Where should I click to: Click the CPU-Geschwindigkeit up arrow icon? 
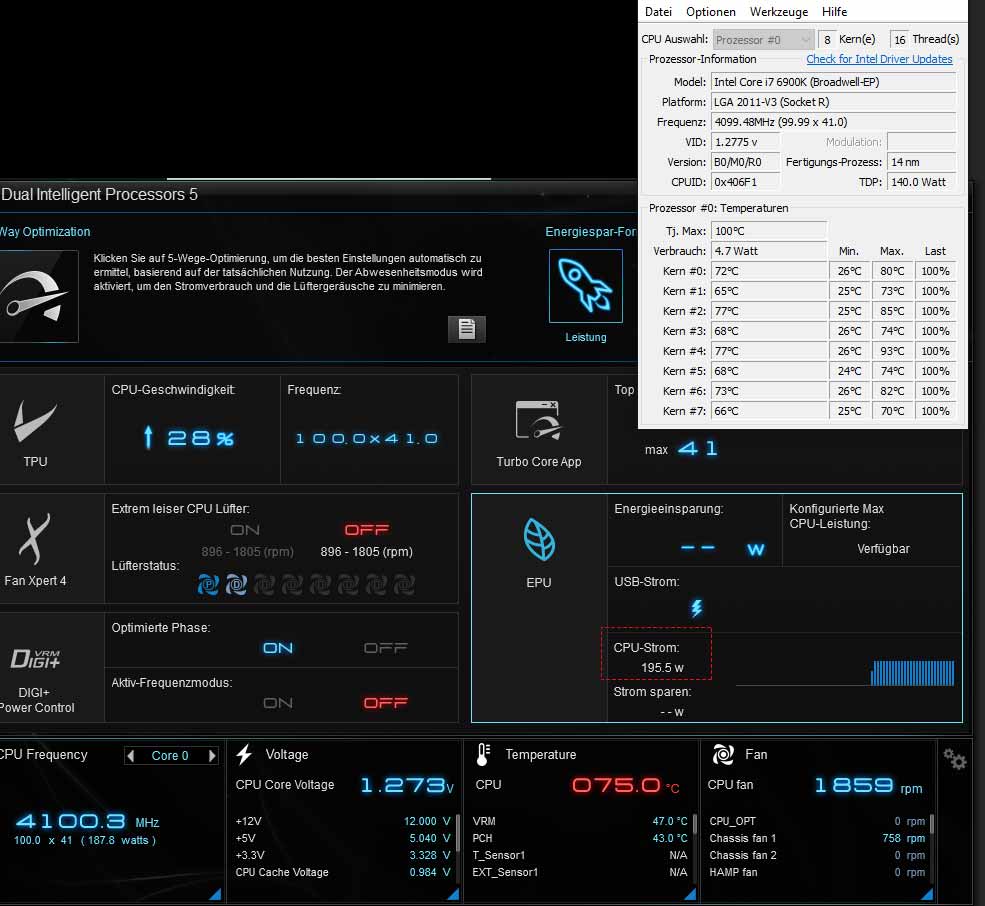[x=148, y=437]
